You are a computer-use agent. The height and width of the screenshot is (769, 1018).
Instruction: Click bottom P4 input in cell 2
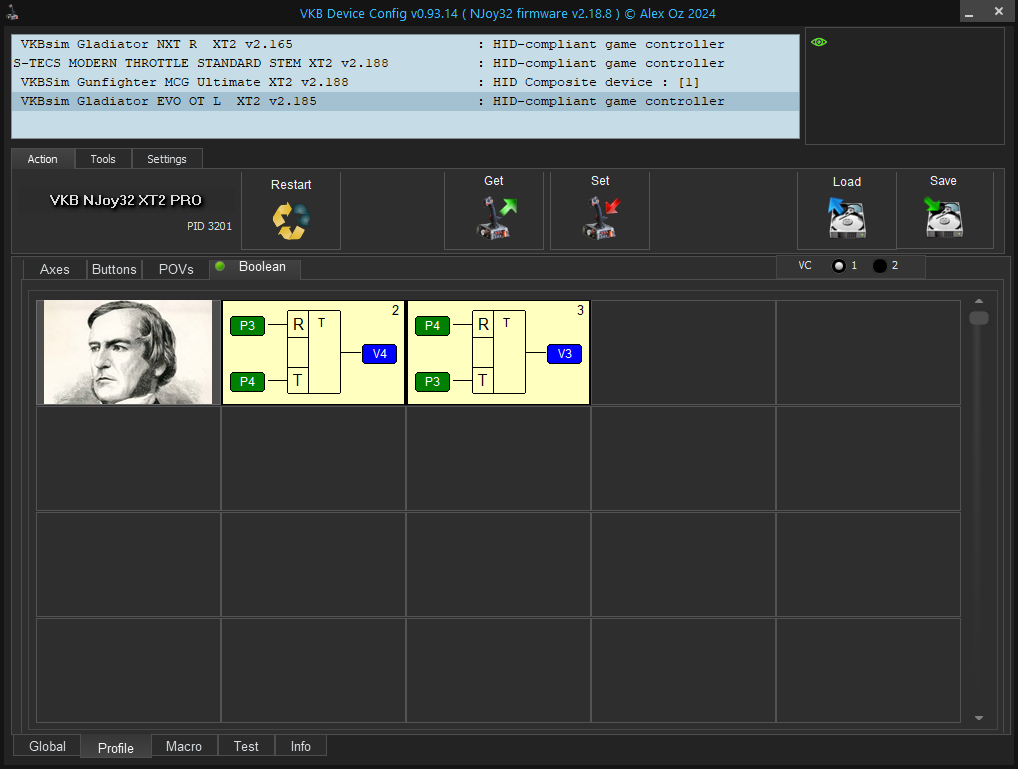pos(247,381)
